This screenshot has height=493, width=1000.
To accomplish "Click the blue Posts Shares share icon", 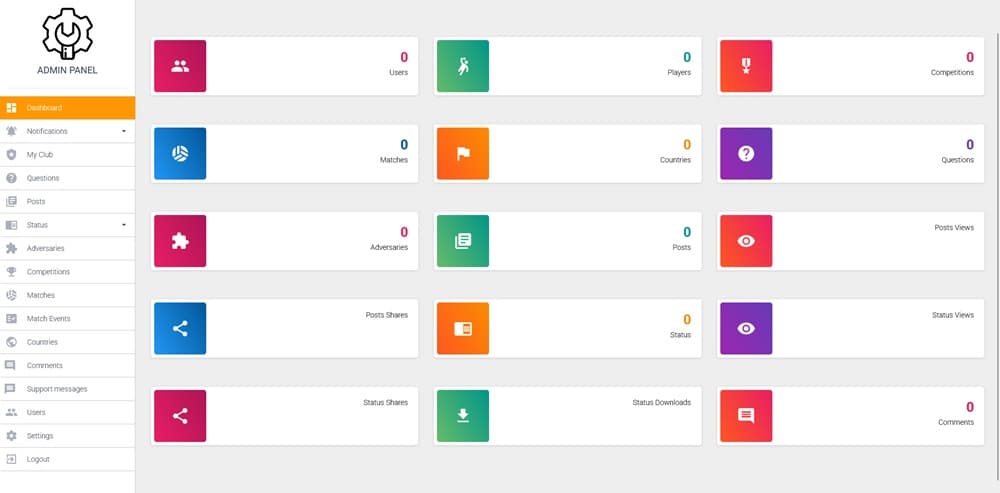I will point(180,328).
